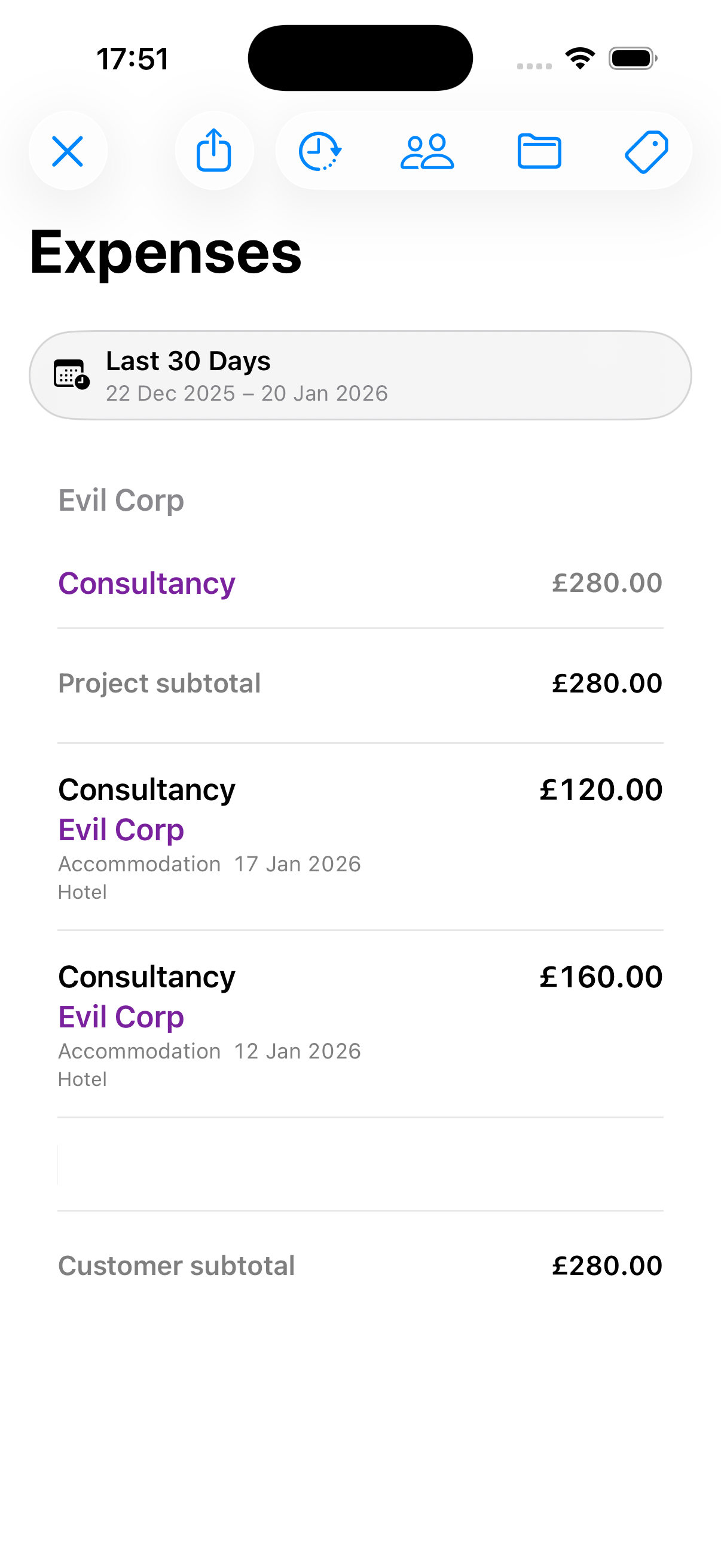
Task: Tap the Evil Corp customer section header
Action: 121,501
